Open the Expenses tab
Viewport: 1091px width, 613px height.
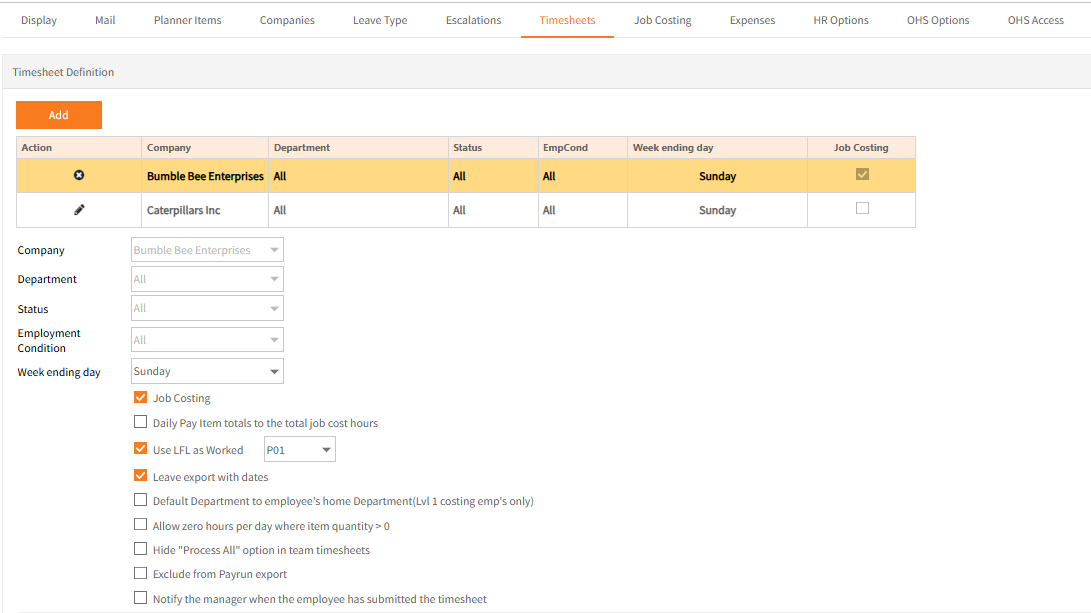tap(752, 20)
